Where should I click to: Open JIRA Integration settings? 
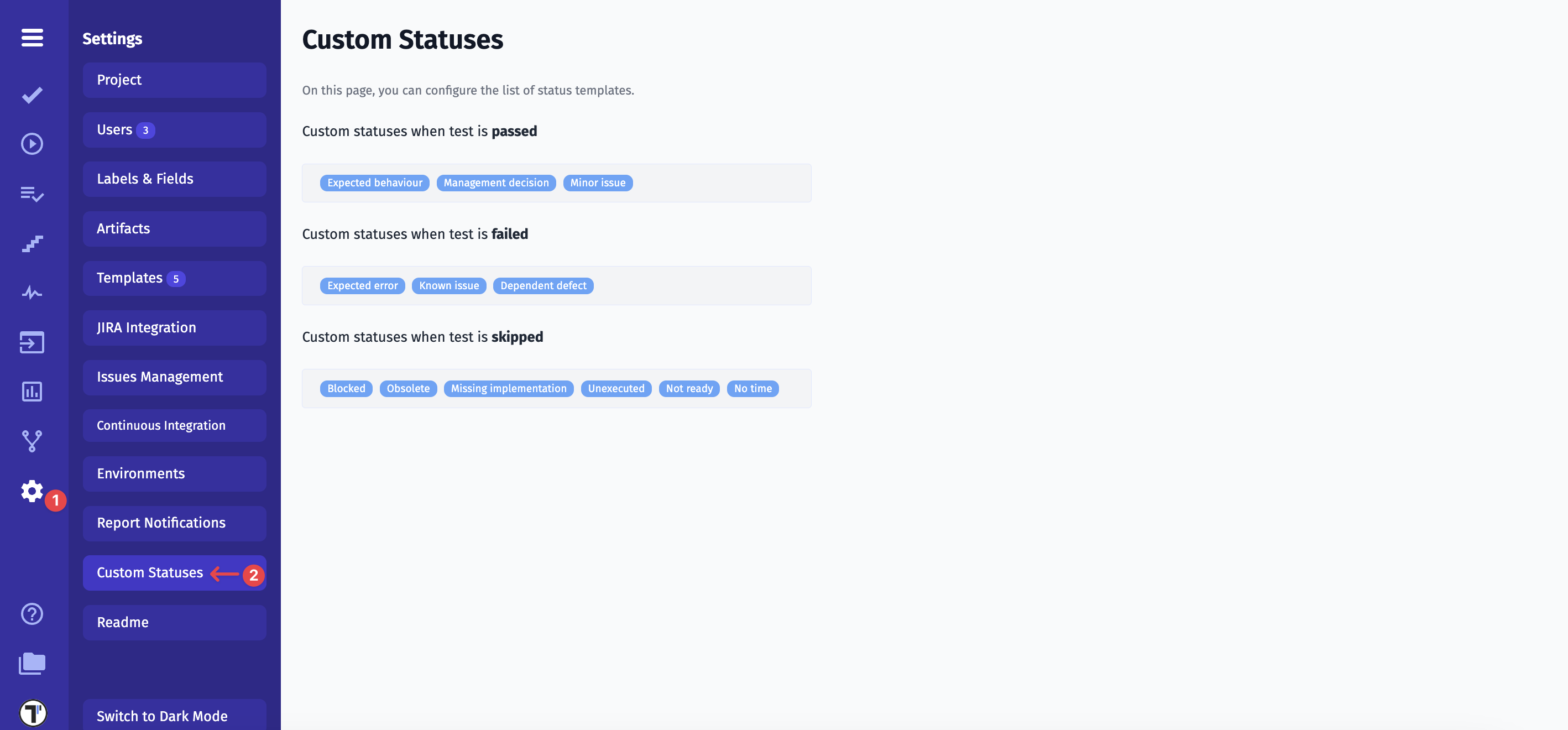(175, 327)
